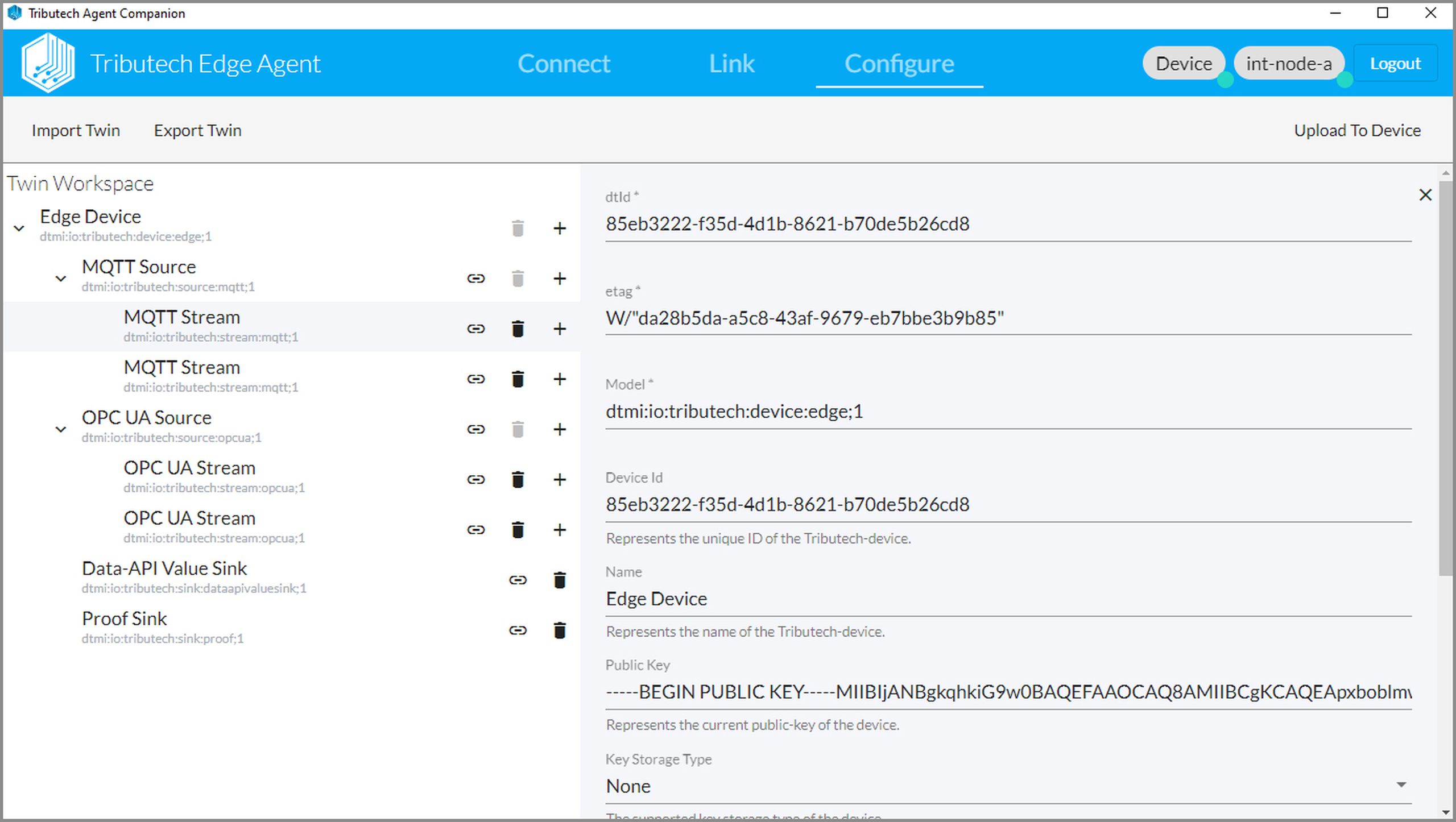Collapse the Edge Device tree node
Screen dimensions: 1456x822
click(x=19, y=229)
